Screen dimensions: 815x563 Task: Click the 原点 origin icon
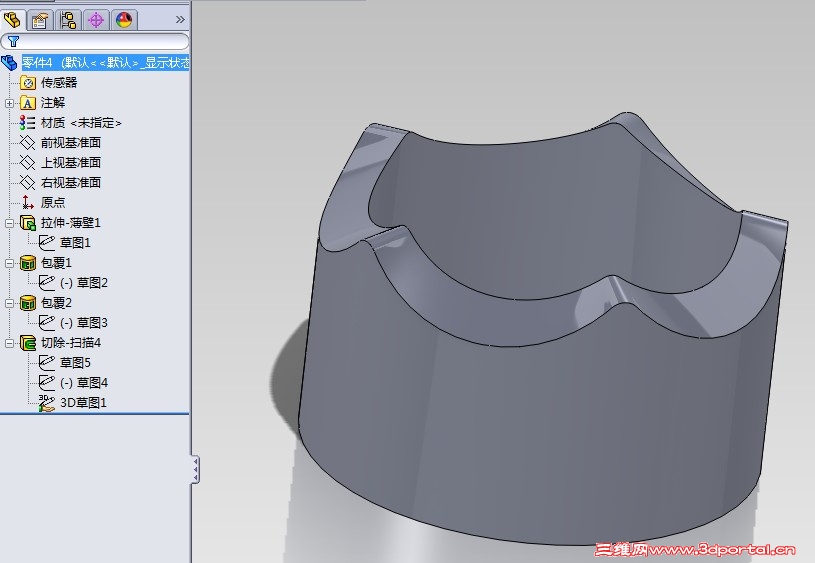[x=28, y=202]
